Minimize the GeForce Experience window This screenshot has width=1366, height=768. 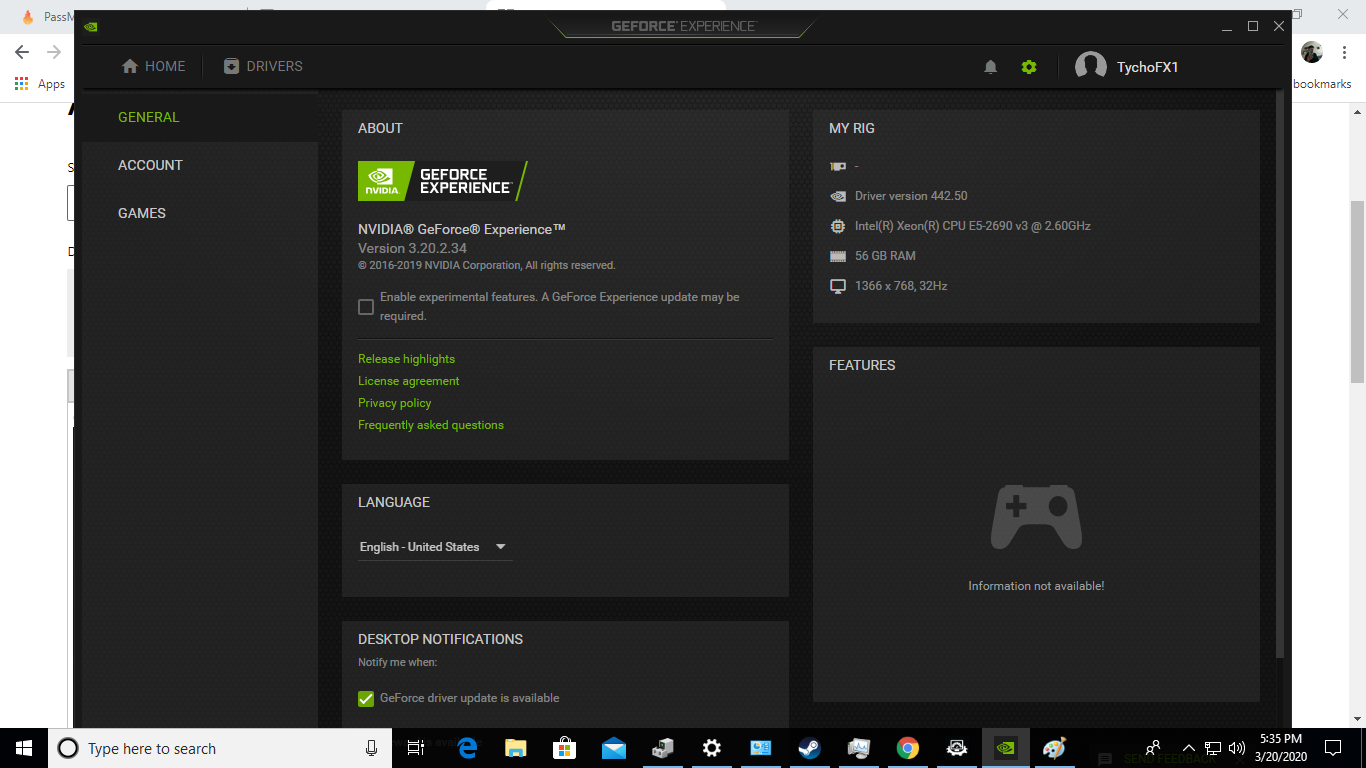click(x=1227, y=27)
